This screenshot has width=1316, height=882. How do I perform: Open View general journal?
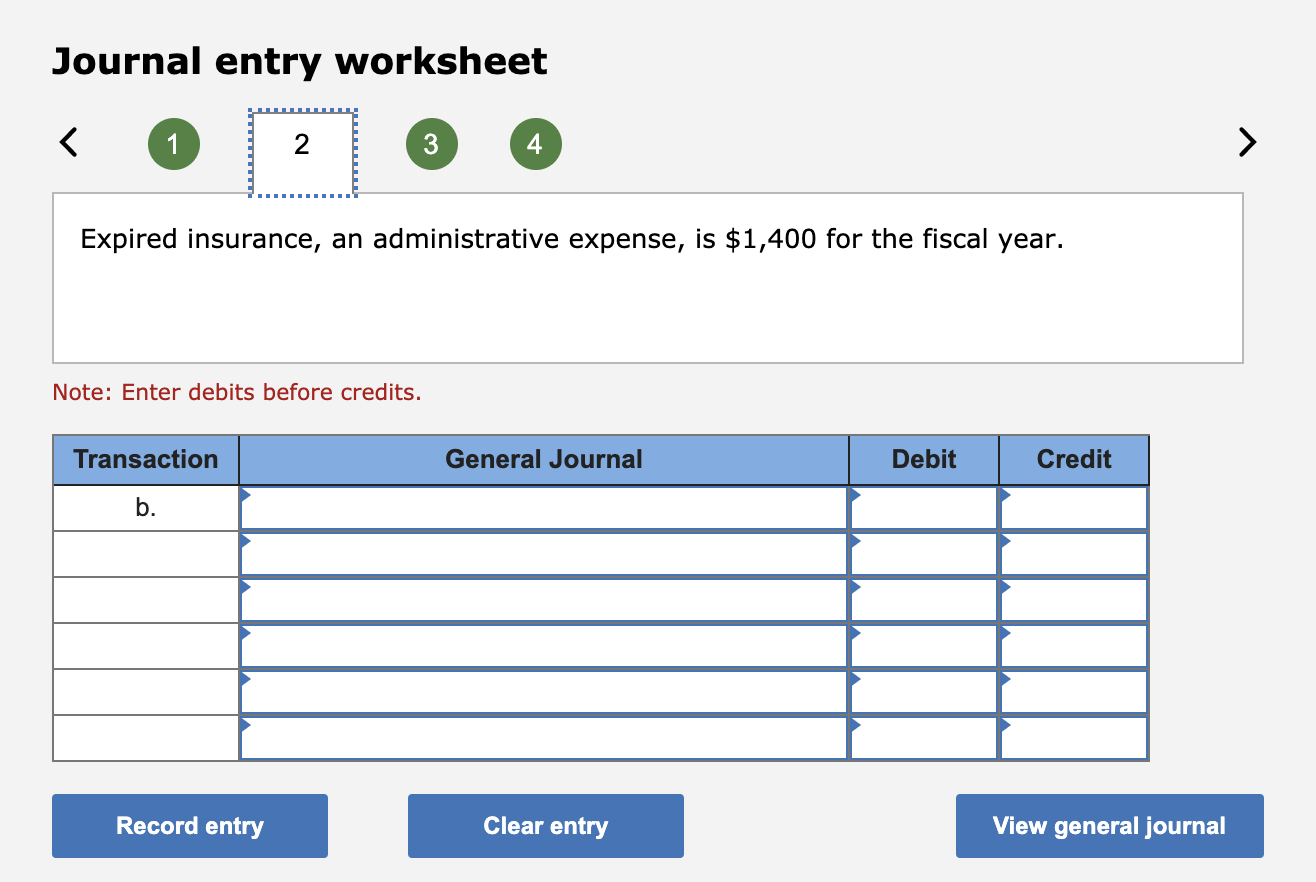click(1108, 825)
